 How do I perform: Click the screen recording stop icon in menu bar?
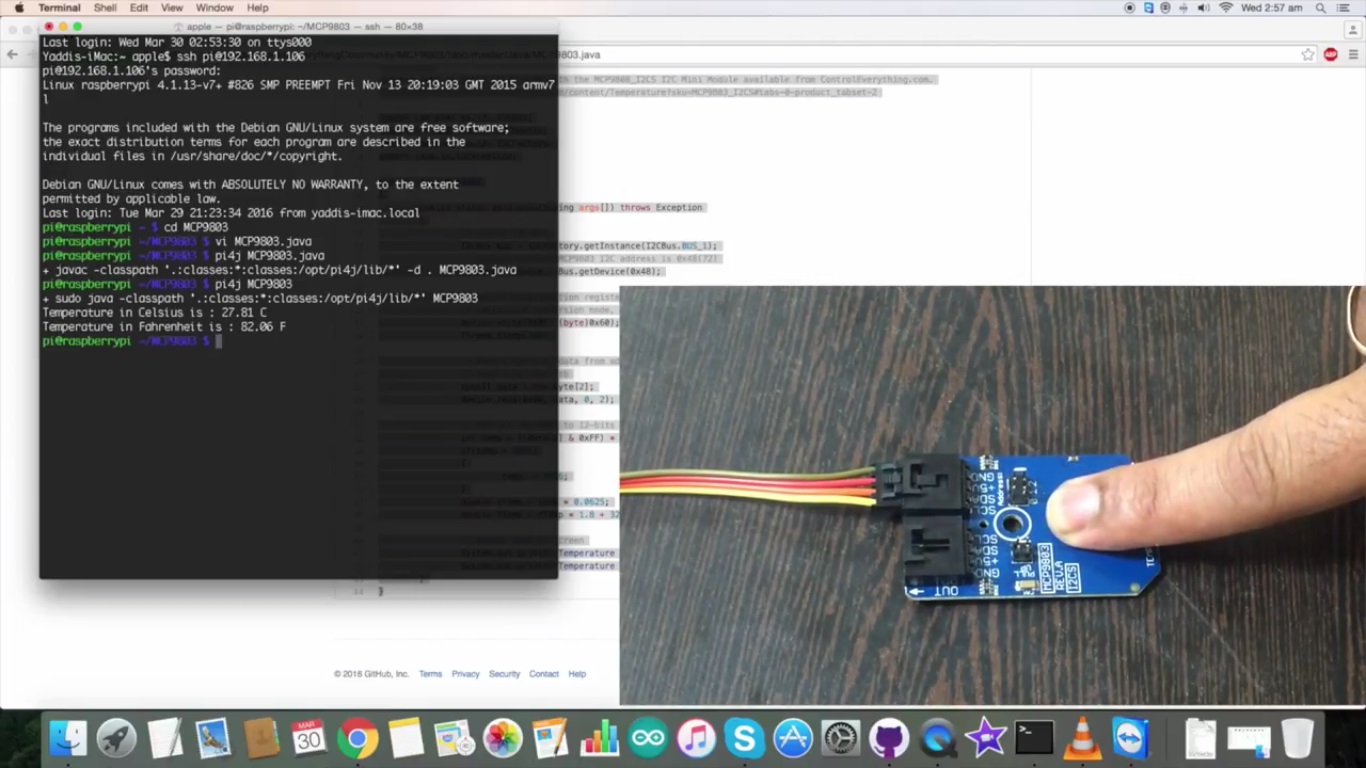tap(1131, 8)
